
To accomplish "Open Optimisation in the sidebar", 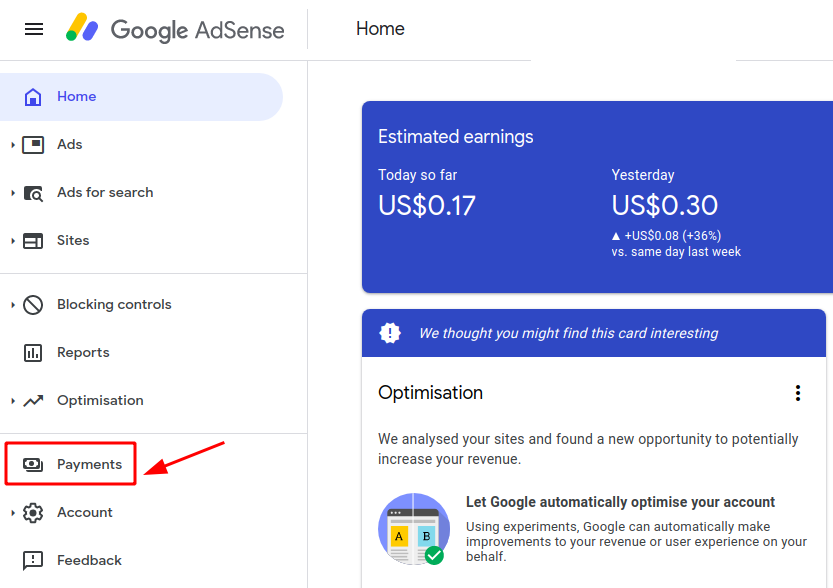I will pyautogui.click(x=100, y=400).
